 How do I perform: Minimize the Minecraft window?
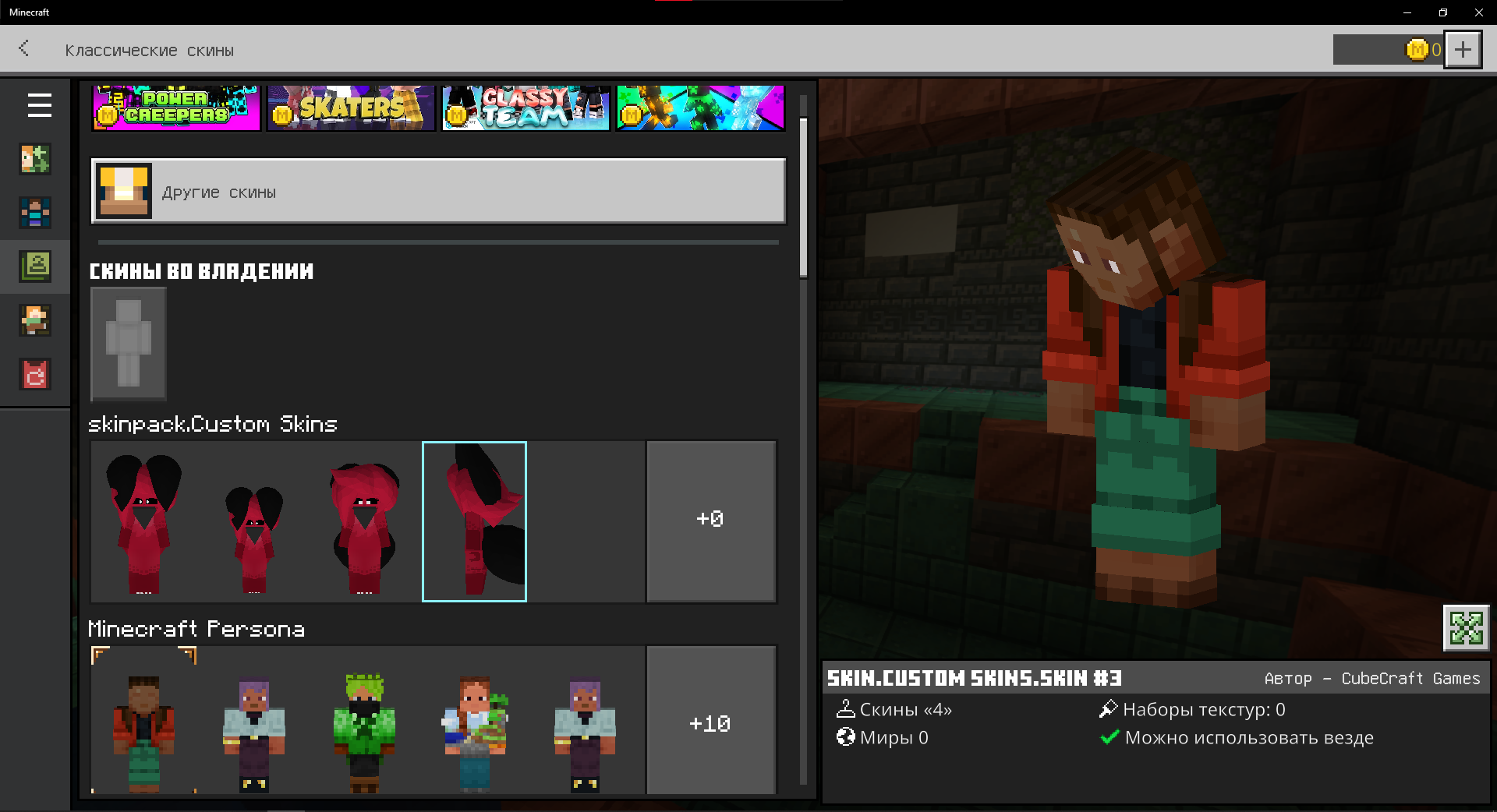click(x=1407, y=12)
